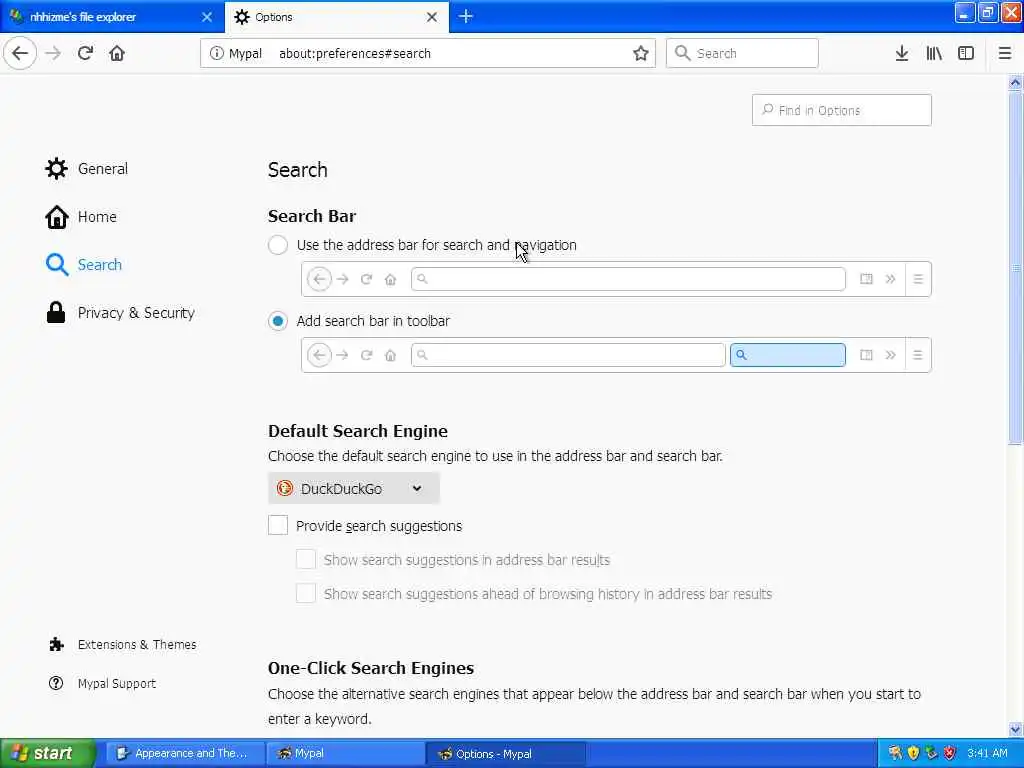
Task: Open the Windows start menu
Action: pyautogui.click(x=47, y=754)
